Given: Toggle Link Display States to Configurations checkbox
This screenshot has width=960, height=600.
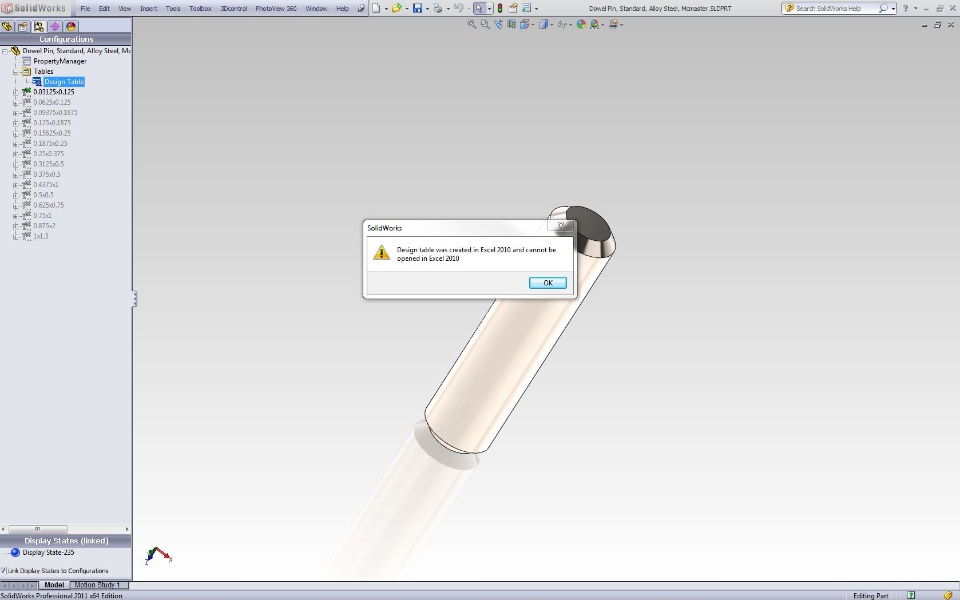Looking at the screenshot, I should tap(4, 570).
